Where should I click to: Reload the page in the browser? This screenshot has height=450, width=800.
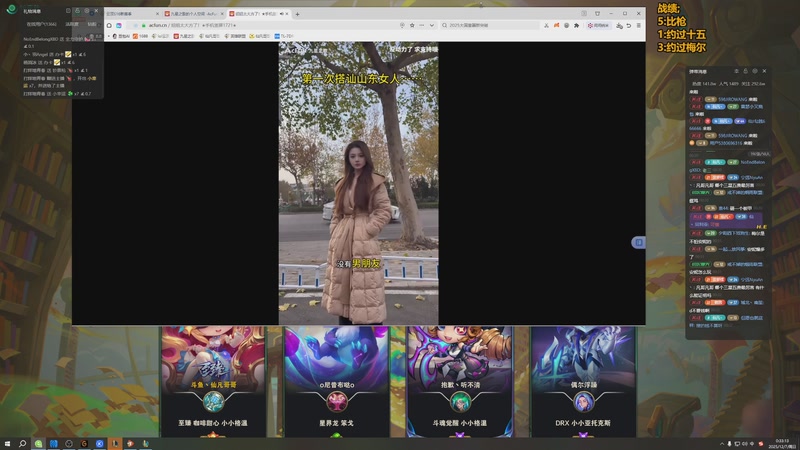pos(109,25)
